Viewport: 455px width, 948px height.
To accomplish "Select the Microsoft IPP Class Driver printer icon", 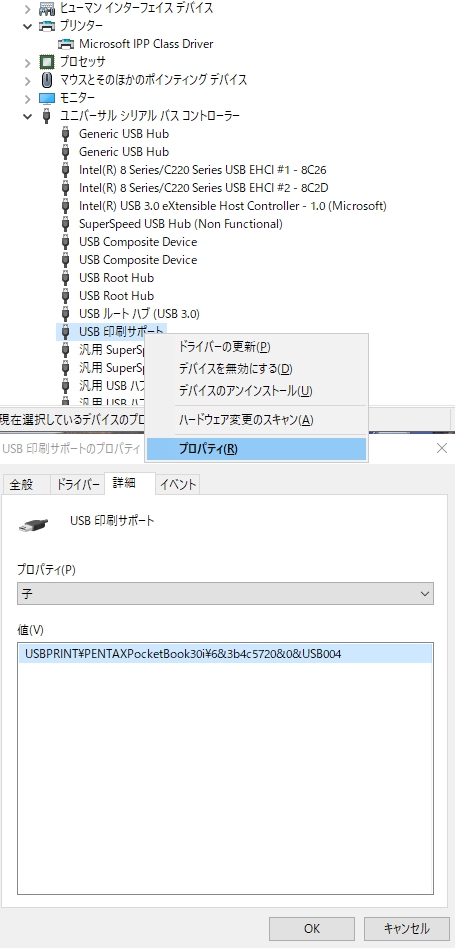I will pos(65,44).
